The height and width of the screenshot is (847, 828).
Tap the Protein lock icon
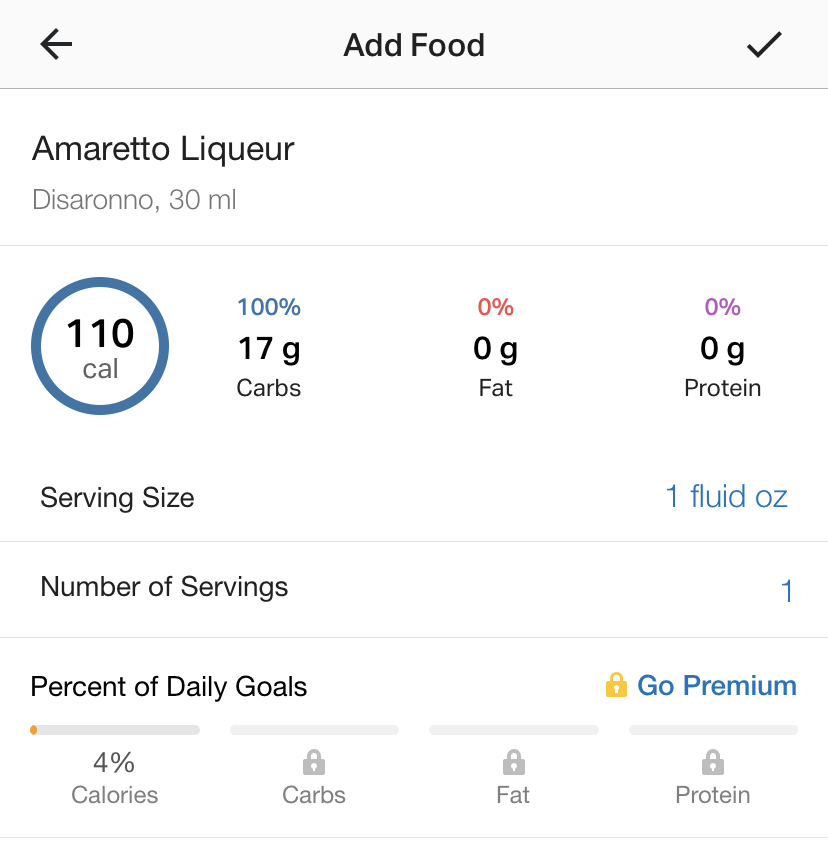(x=713, y=764)
